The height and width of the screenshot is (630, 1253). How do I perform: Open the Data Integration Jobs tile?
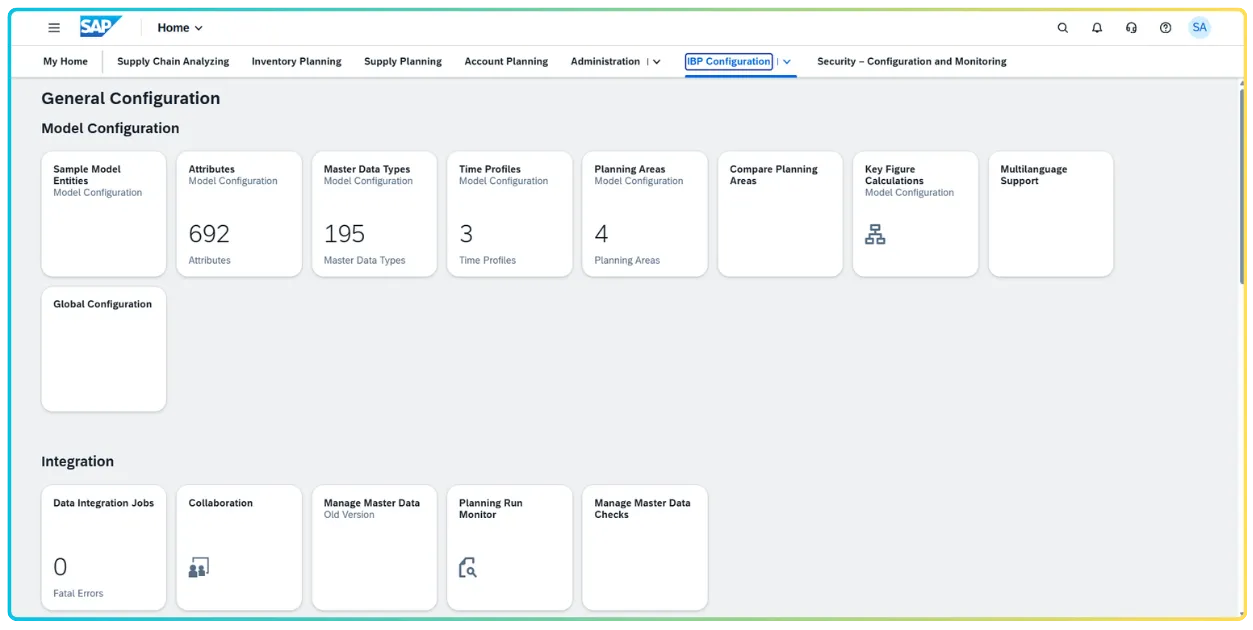103,547
